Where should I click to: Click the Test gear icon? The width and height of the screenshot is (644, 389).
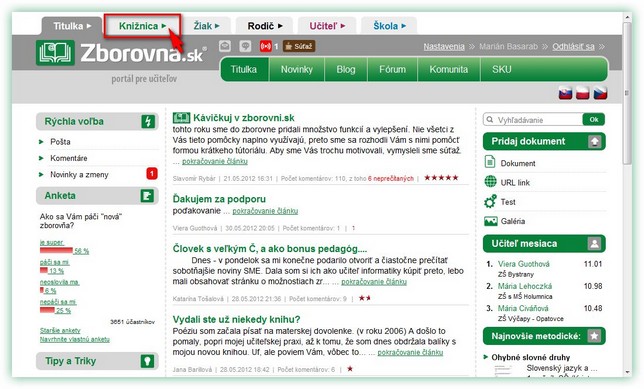click(490, 202)
